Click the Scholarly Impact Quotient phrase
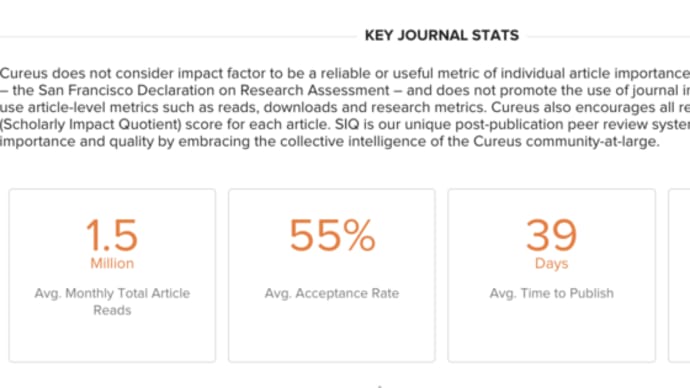 (x=91, y=124)
